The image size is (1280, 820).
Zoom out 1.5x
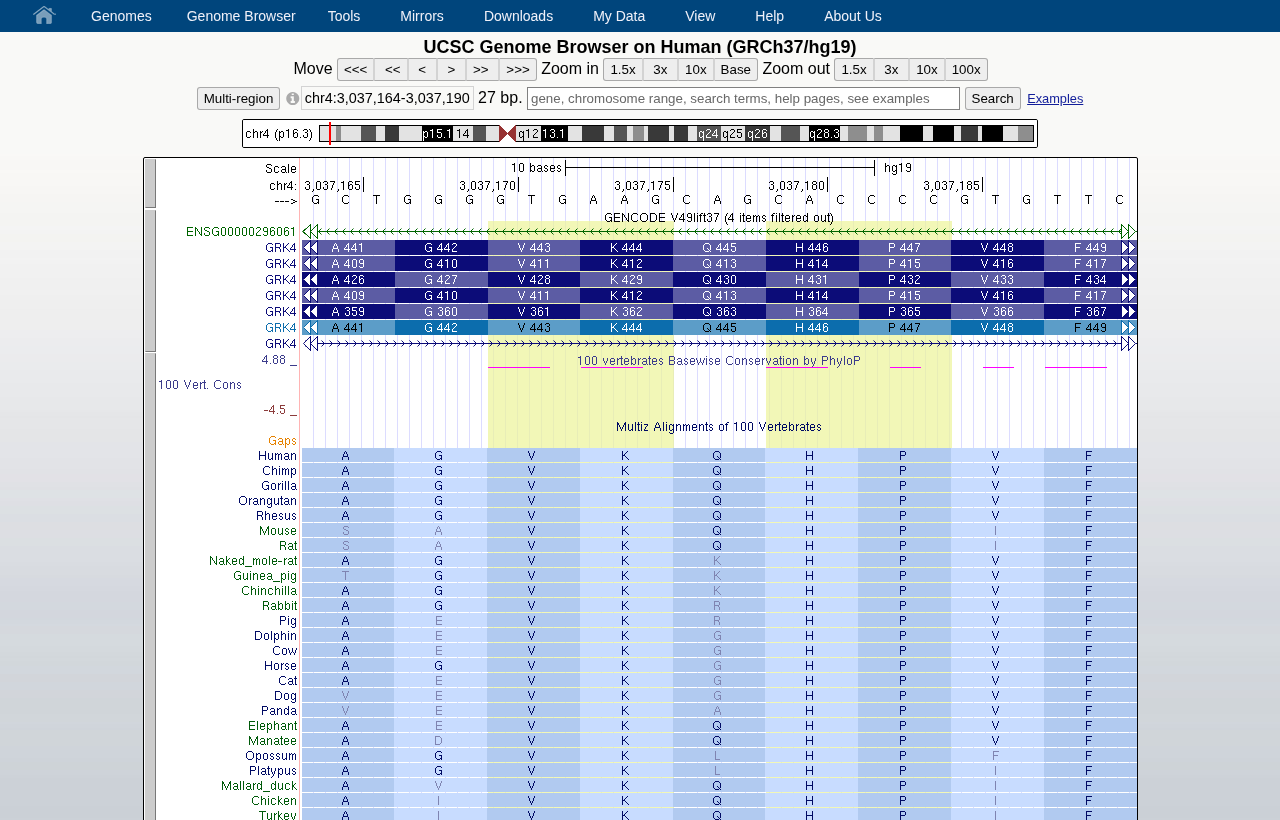[854, 70]
